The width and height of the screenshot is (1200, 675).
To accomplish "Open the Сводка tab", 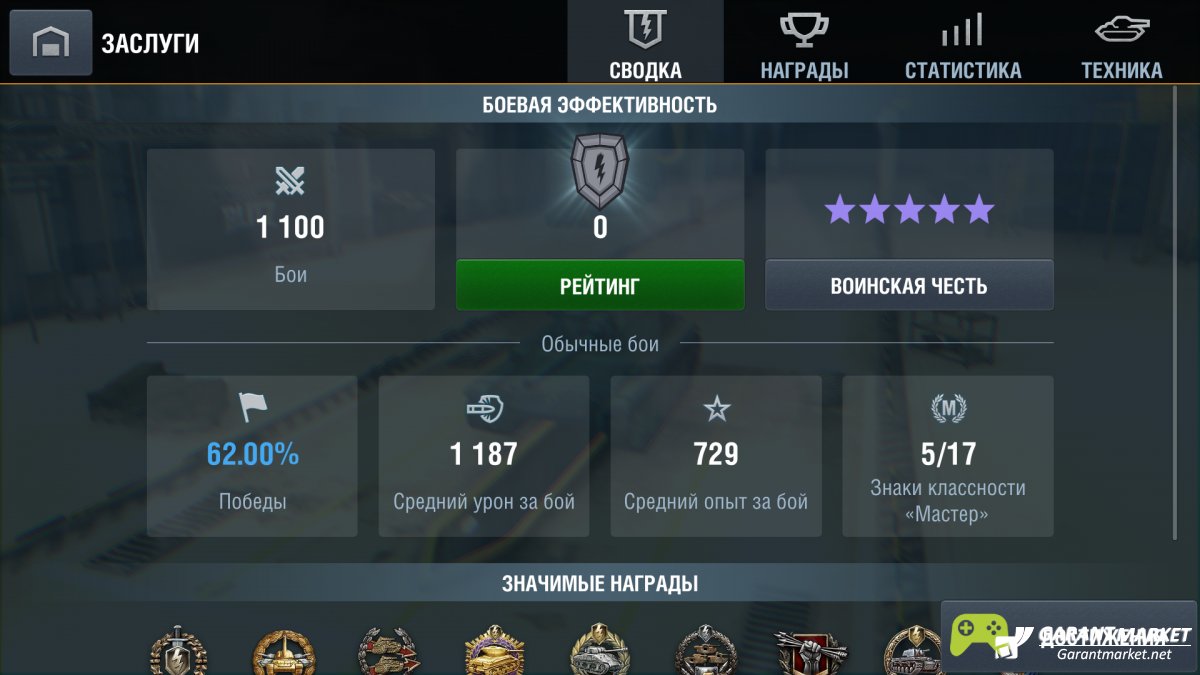I will click(x=645, y=42).
